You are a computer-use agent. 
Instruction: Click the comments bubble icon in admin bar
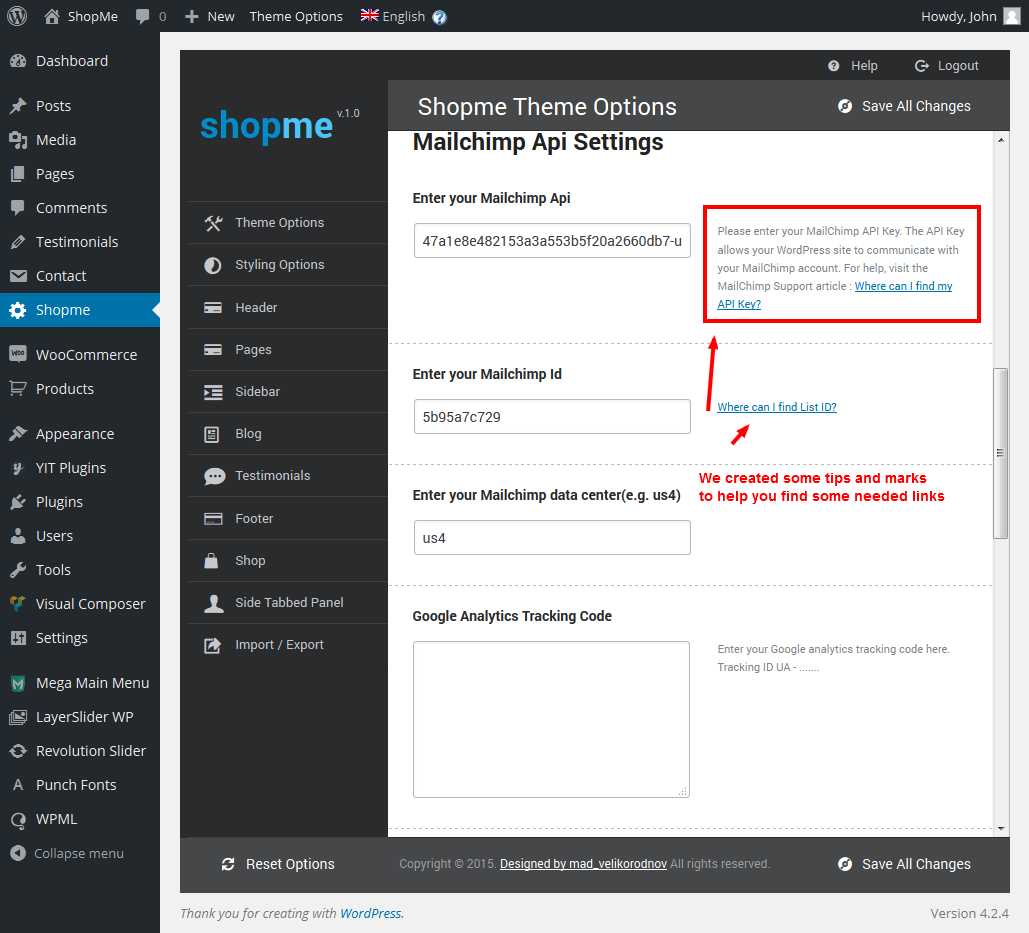pyautogui.click(x=143, y=16)
